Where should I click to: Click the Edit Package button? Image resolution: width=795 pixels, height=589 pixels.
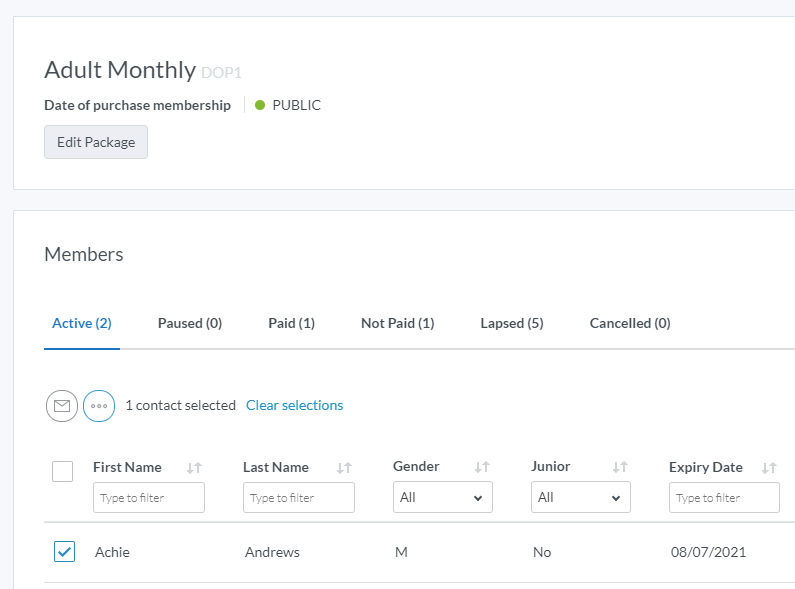96,142
